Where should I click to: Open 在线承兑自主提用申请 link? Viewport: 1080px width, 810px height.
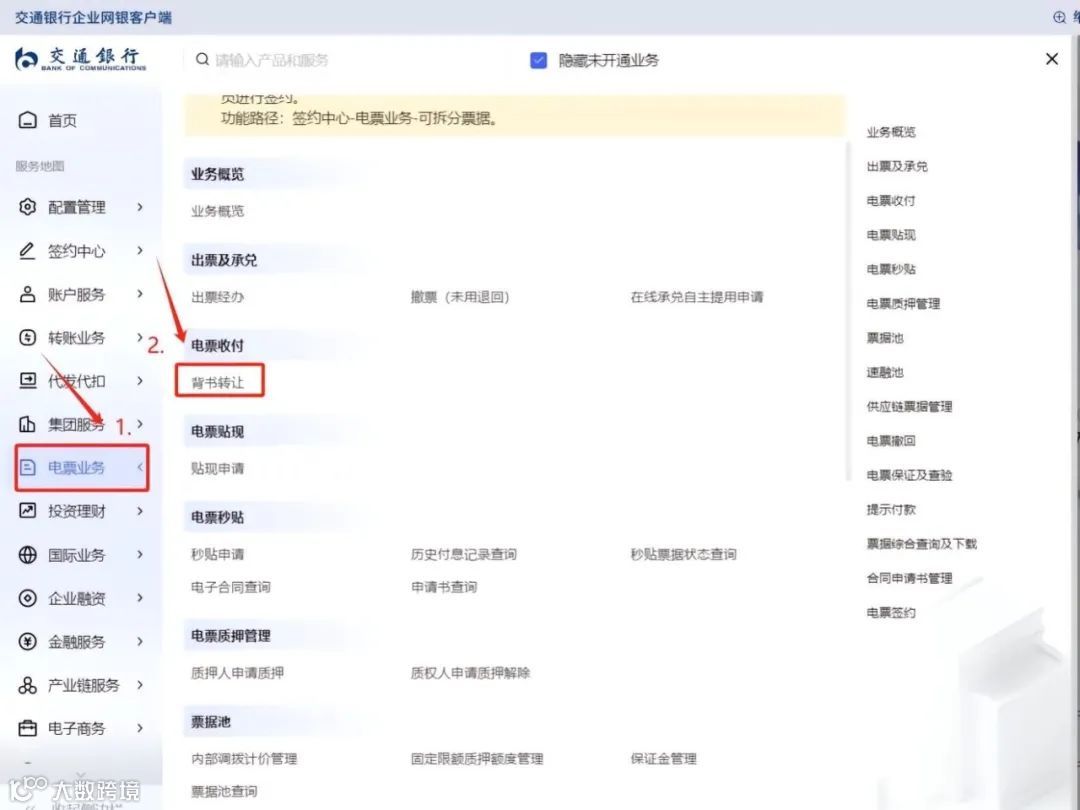[696, 297]
